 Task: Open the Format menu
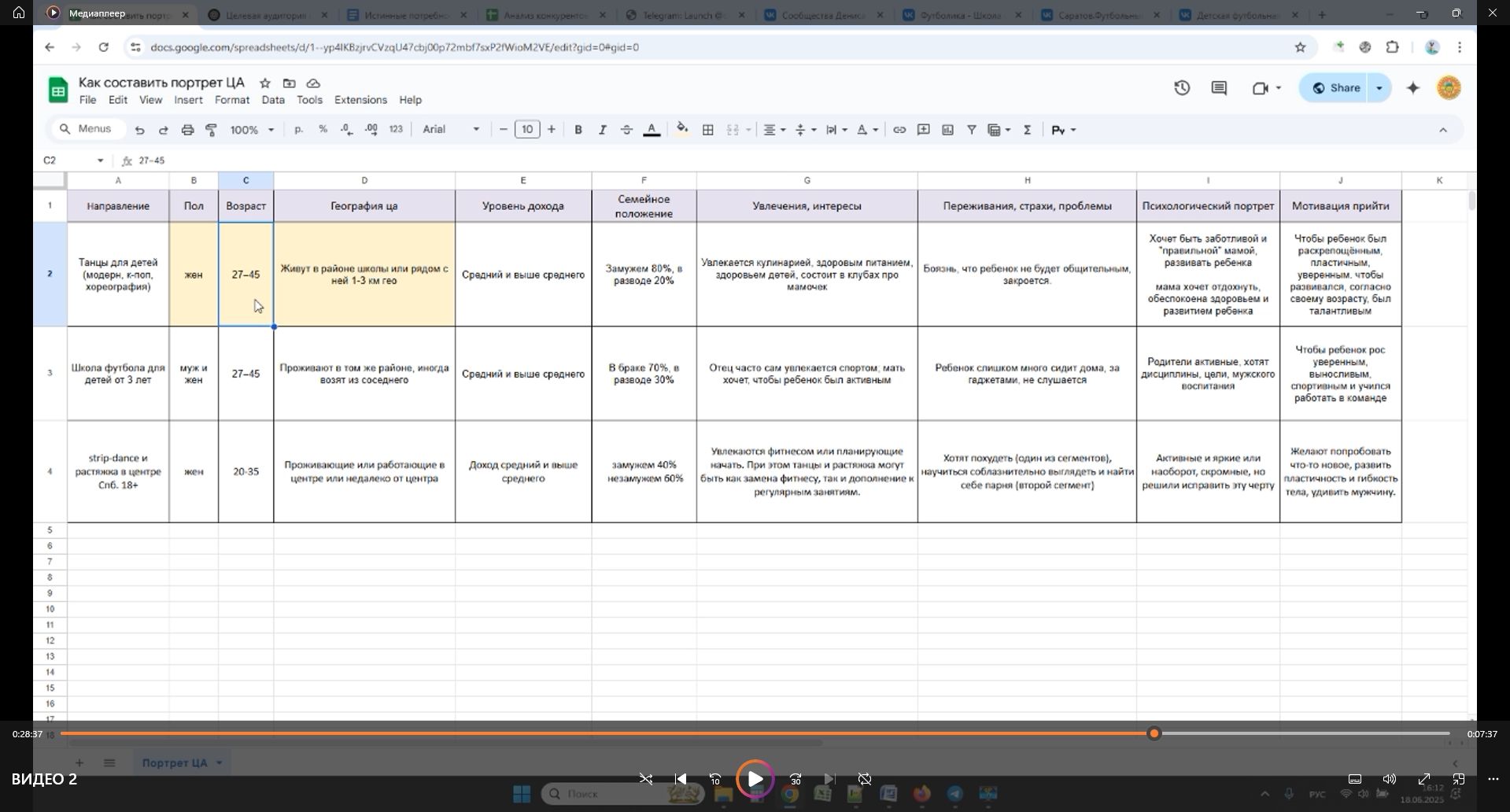pos(232,100)
